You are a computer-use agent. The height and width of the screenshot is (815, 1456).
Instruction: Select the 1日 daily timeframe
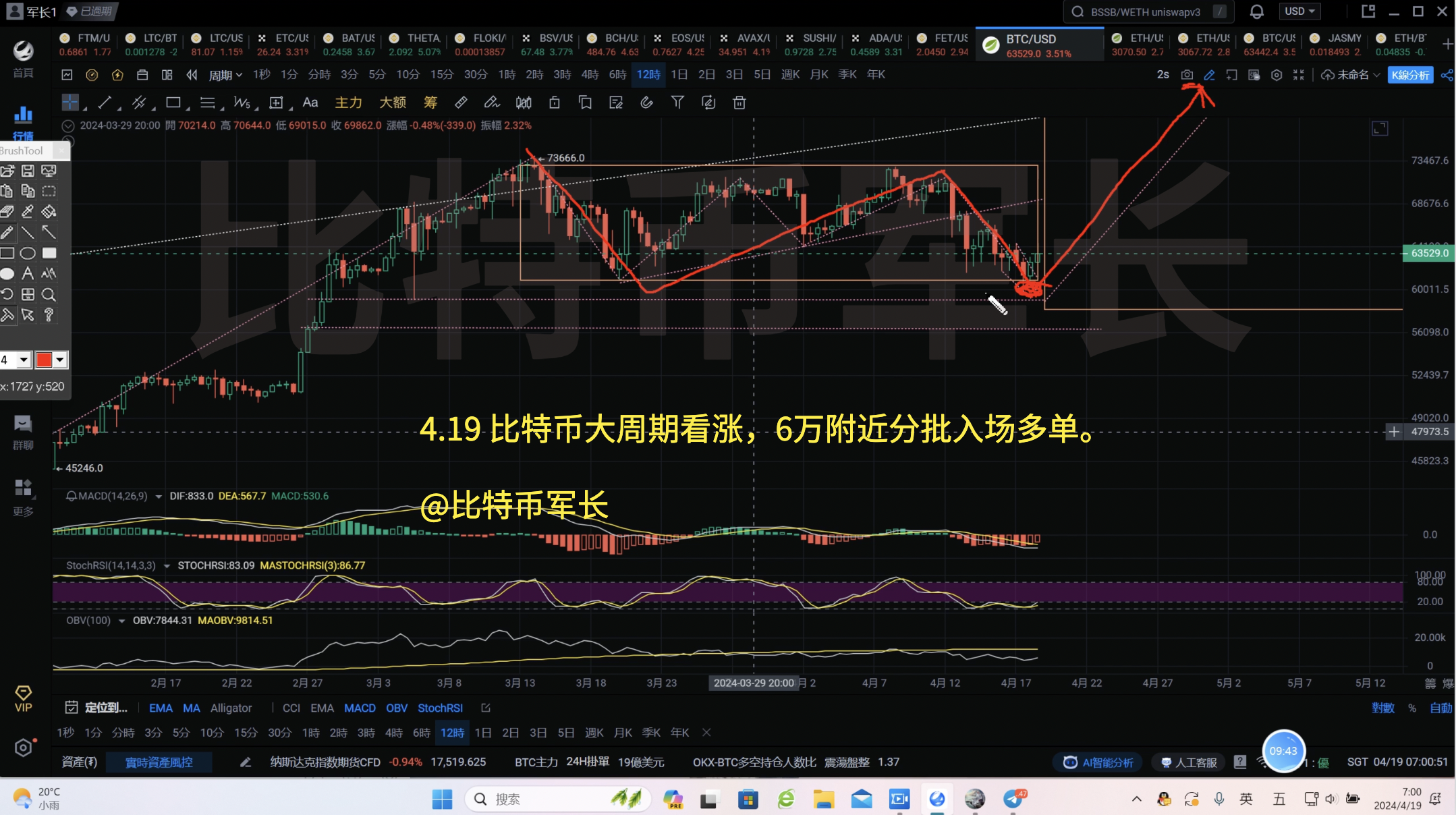click(679, 75)
